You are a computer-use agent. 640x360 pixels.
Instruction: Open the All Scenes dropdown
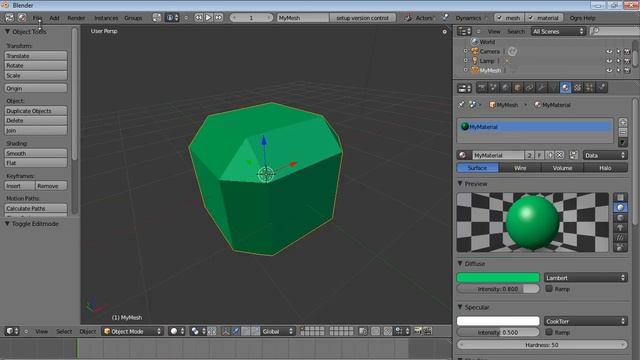point(558,31)
